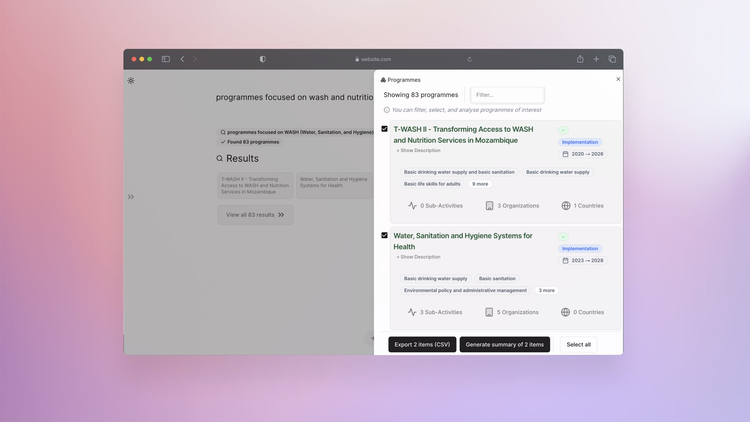Expand the '9 more' tags chip
Screen dimensions: 750x422
pyautogui.click(x=480, y=184)
